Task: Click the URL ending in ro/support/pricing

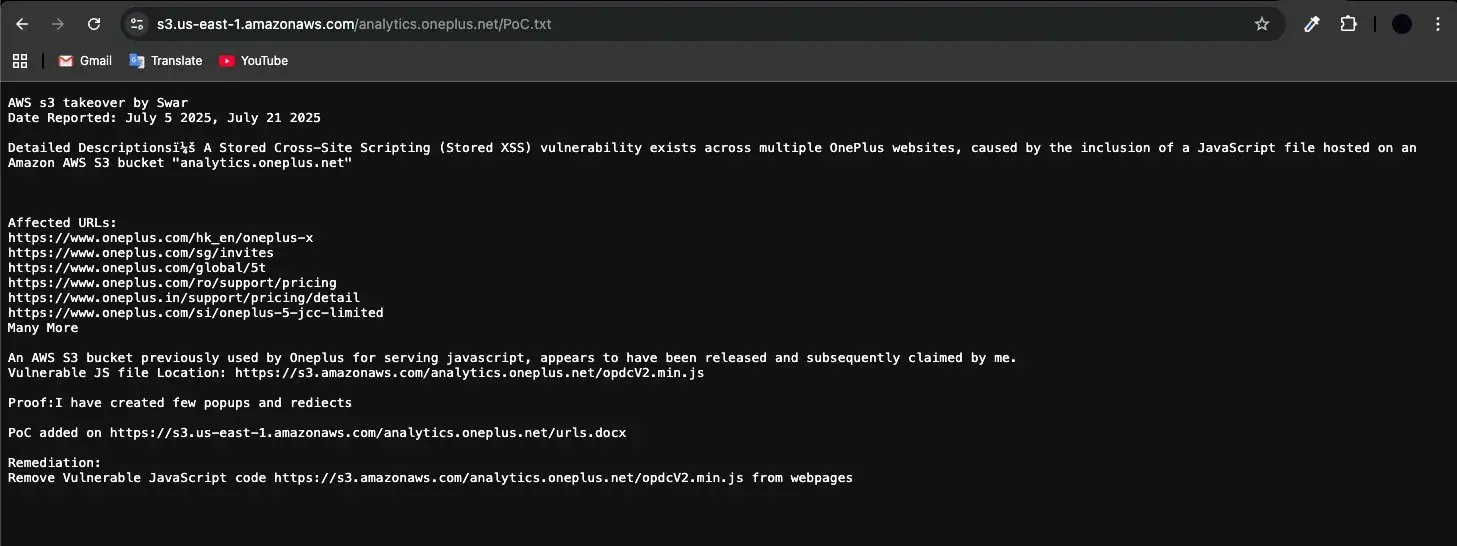Action: [x=172, y=283]
